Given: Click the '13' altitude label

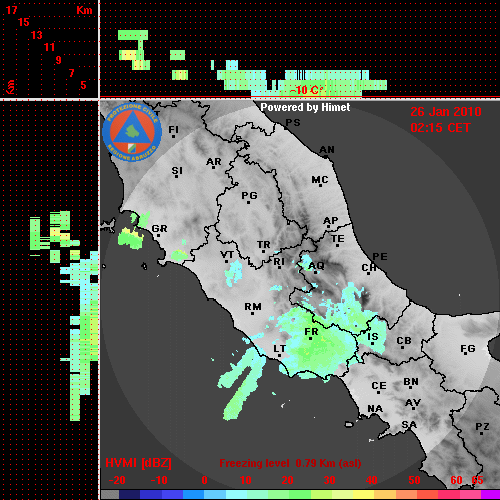Looking at the screenshot, I should [x=37, y=35].
